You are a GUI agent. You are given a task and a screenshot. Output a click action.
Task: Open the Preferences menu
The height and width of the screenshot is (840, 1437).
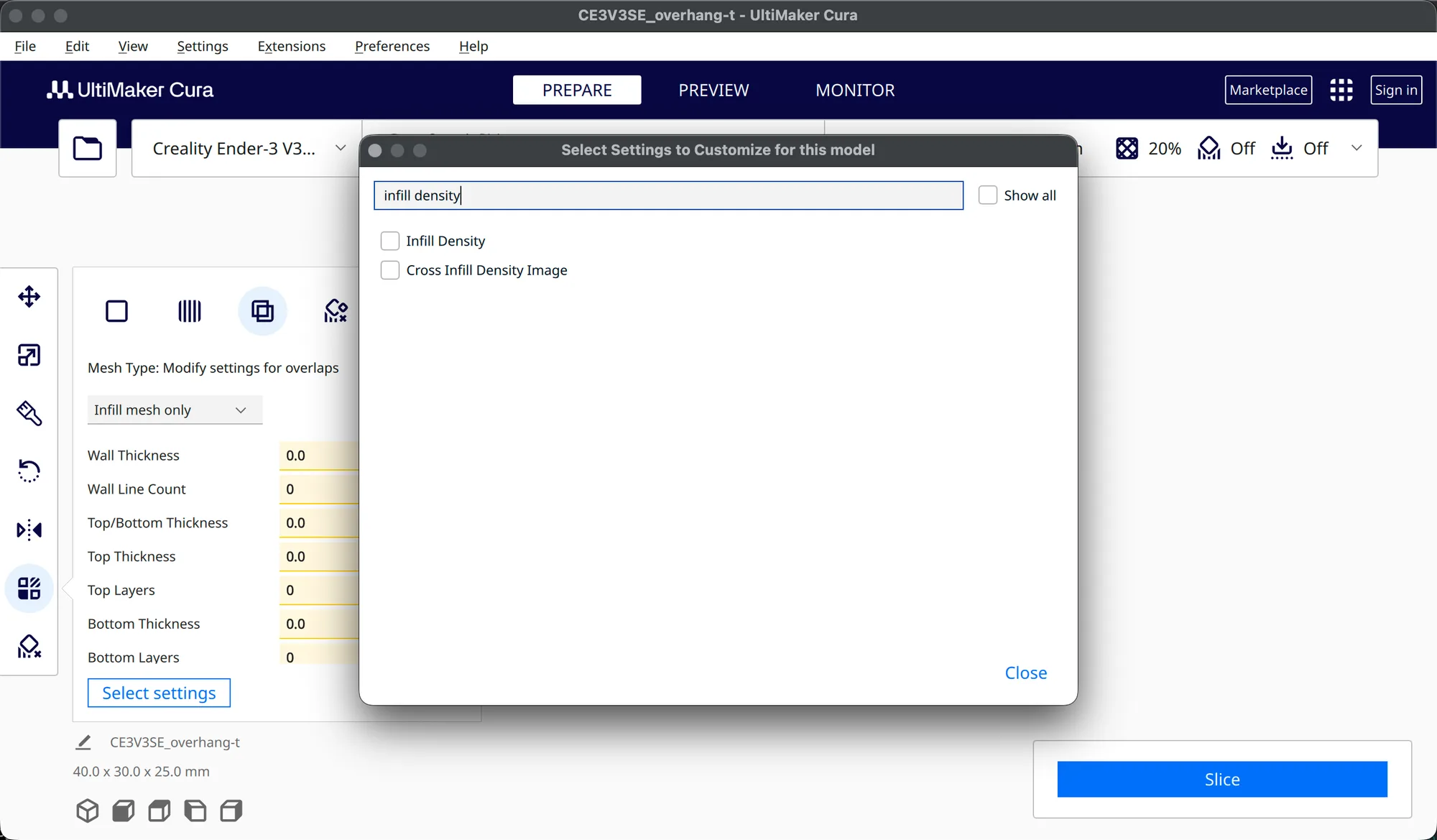pos(392,46)
